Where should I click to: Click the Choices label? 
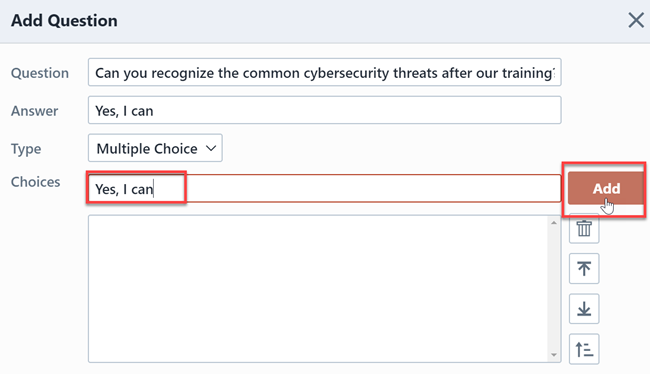[x=35, y=182]
